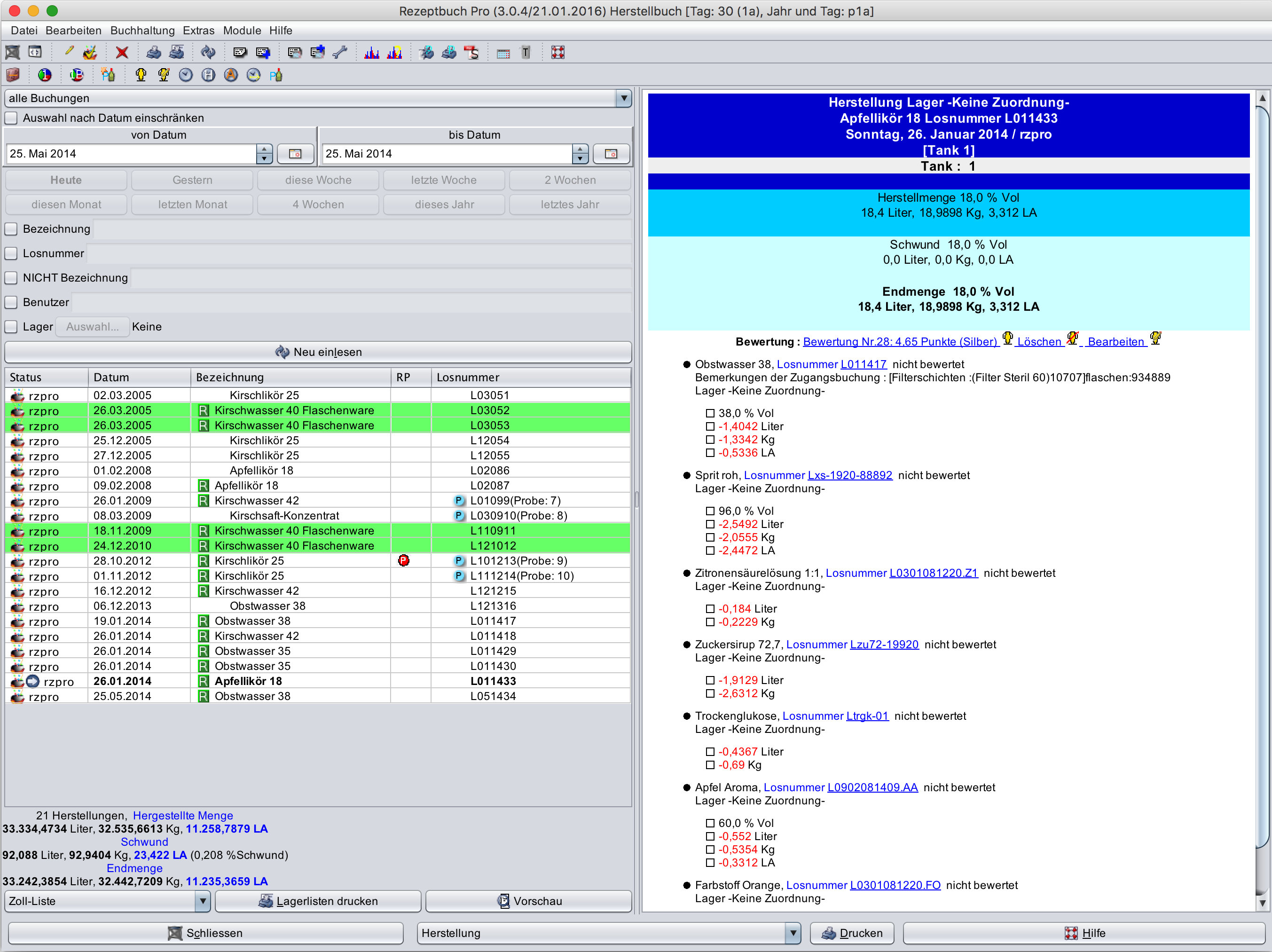The height and width of the screenshot is (952, 1272).
Task: Click the pencil edit icon in toolbar
Action: pos(69,52)
